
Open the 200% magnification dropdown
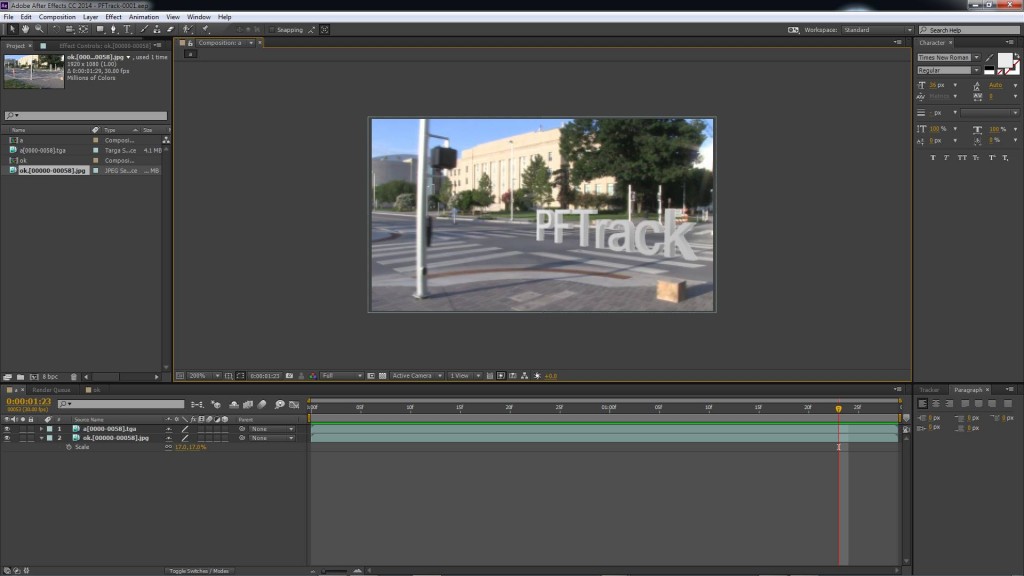coord(204,376)
